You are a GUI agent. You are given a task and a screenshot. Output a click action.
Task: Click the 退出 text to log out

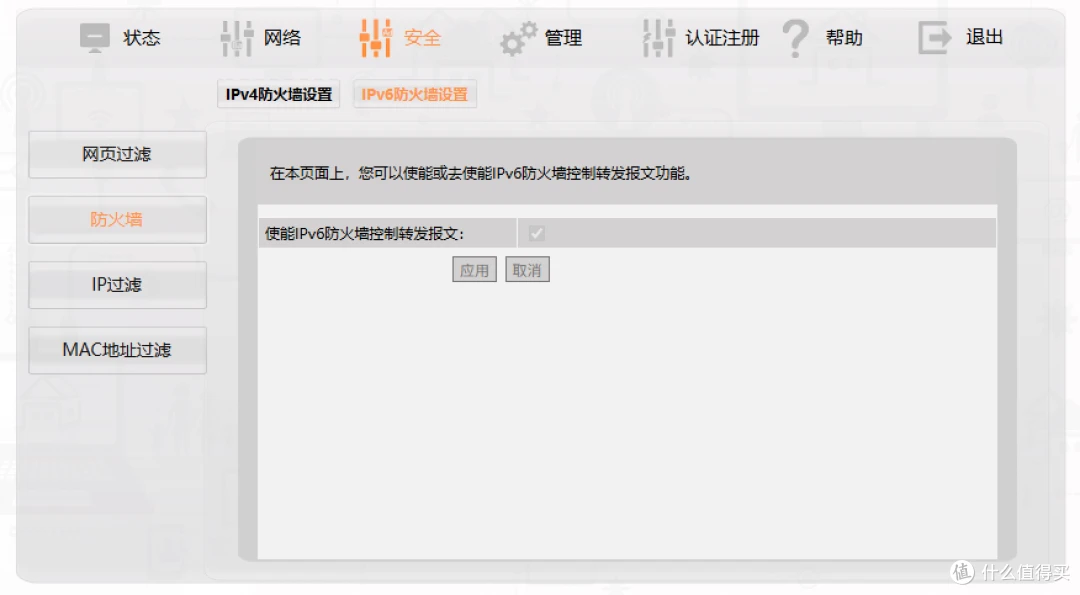(x=984, y=37)
